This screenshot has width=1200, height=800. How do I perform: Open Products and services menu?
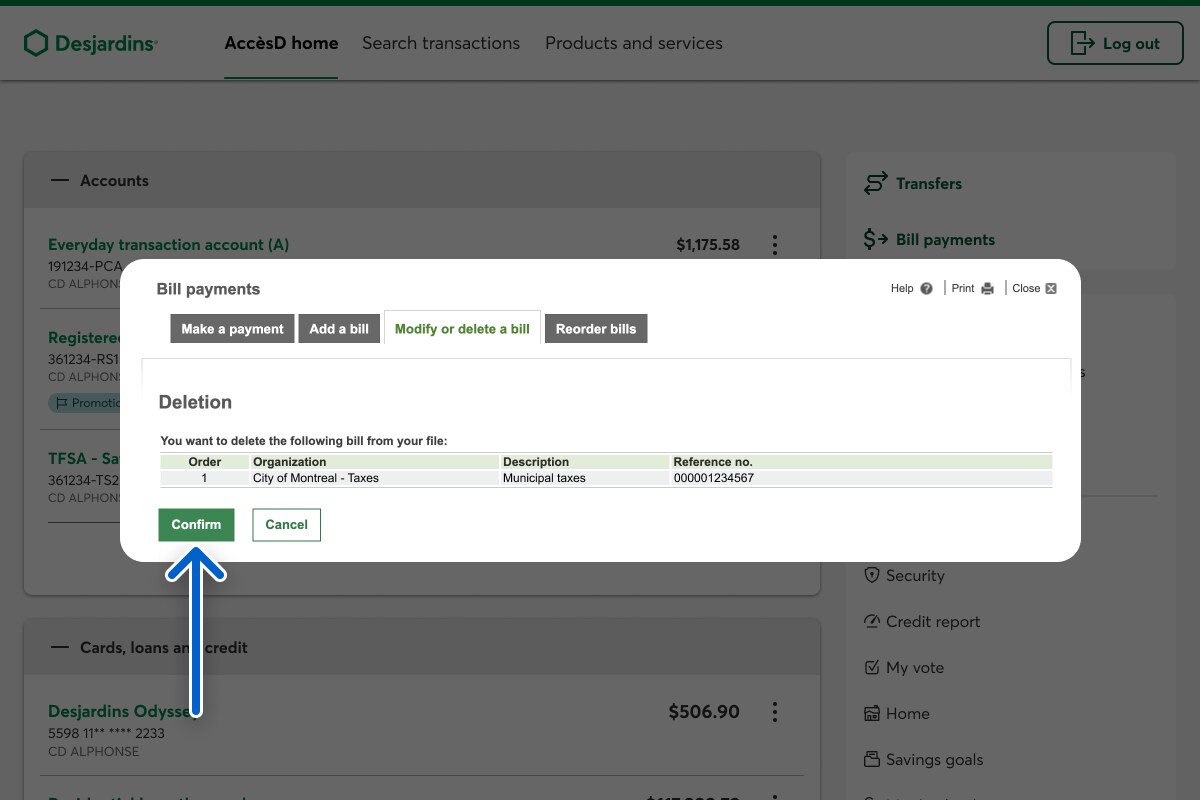[x=633, y=44]
